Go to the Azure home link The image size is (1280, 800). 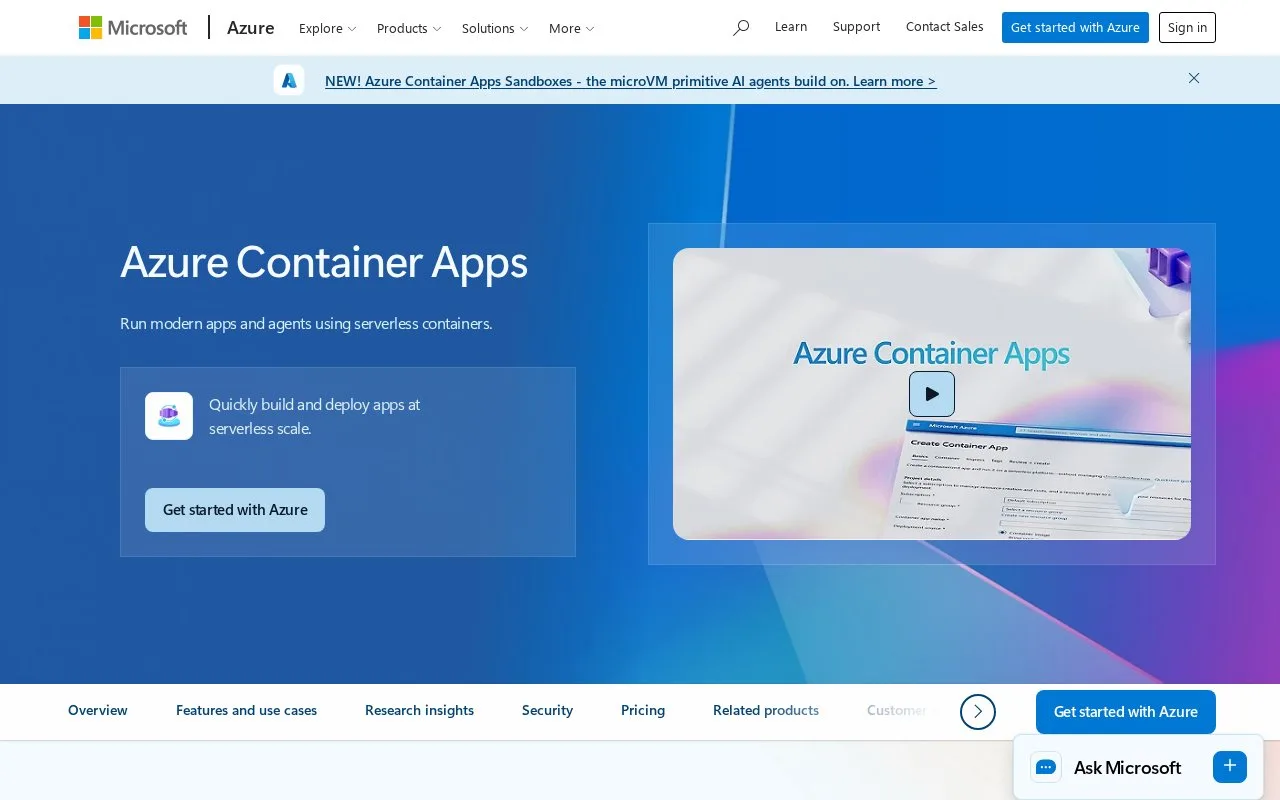[251, 28]
